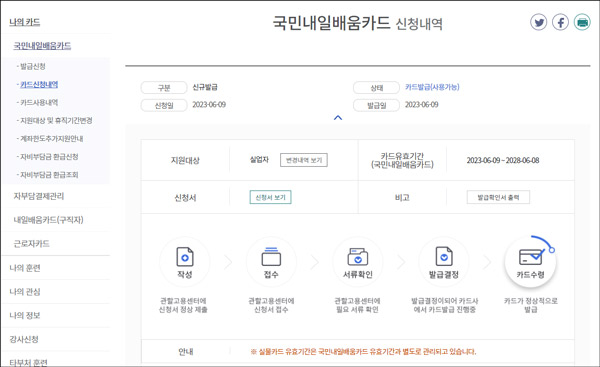This screenshot has width=600, height=367.
Task: Open 내일배움카드(구직자) menu
Action: pos(48,220)
